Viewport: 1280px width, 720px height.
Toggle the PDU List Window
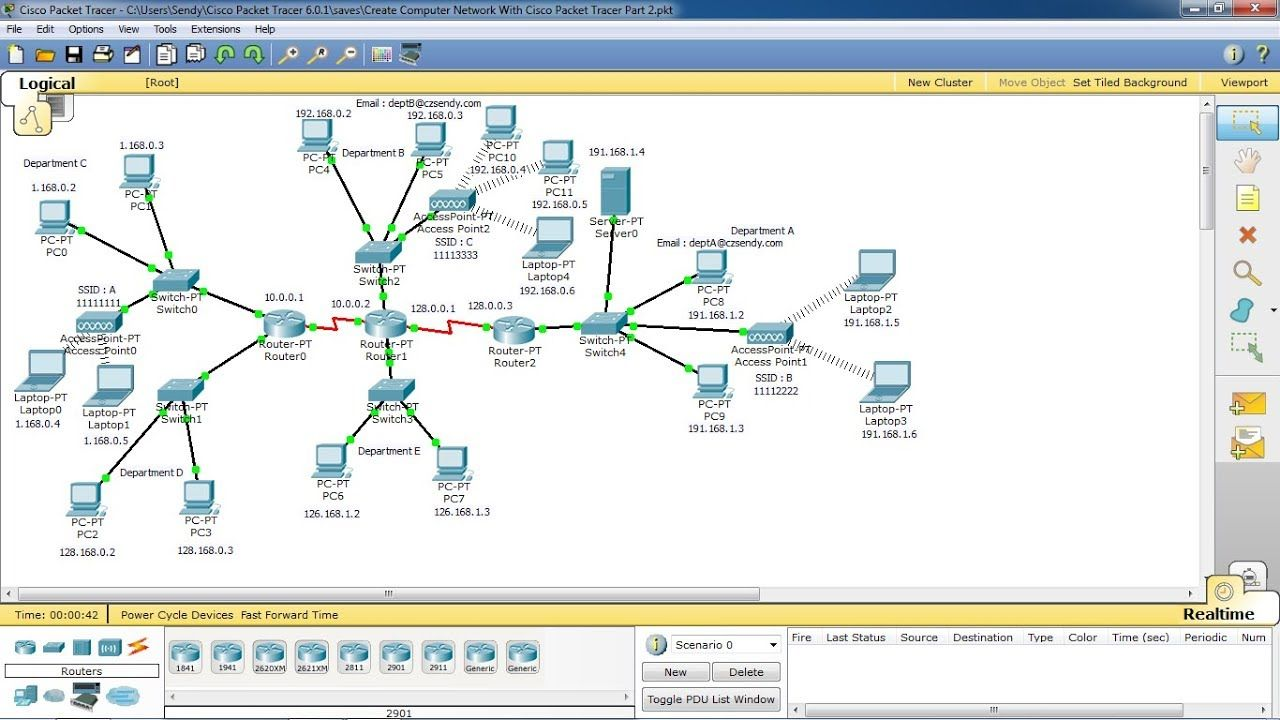[x=710, y=699]
